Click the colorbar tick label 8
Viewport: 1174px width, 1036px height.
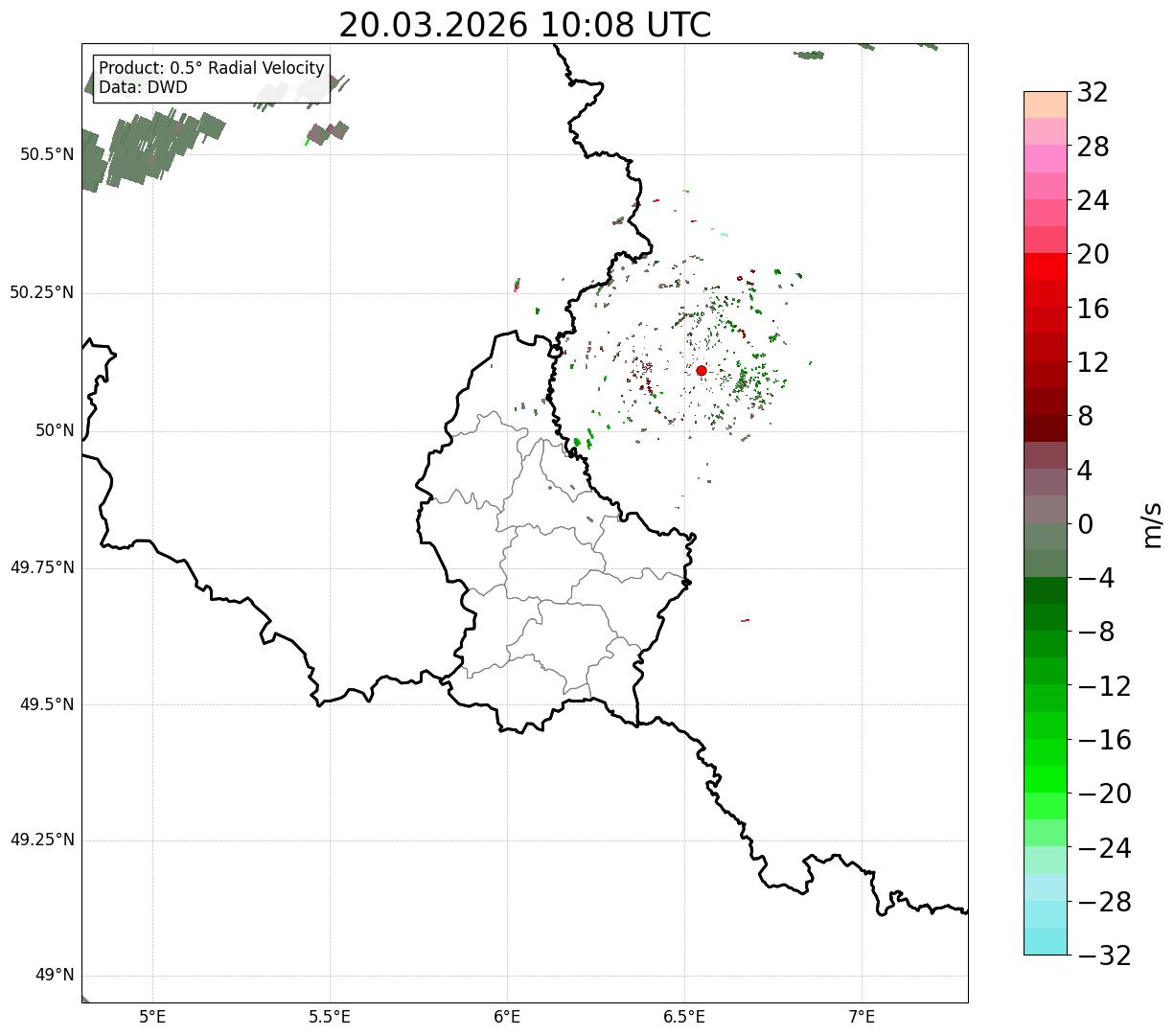pyautogui.click(x=1085, y=416)
